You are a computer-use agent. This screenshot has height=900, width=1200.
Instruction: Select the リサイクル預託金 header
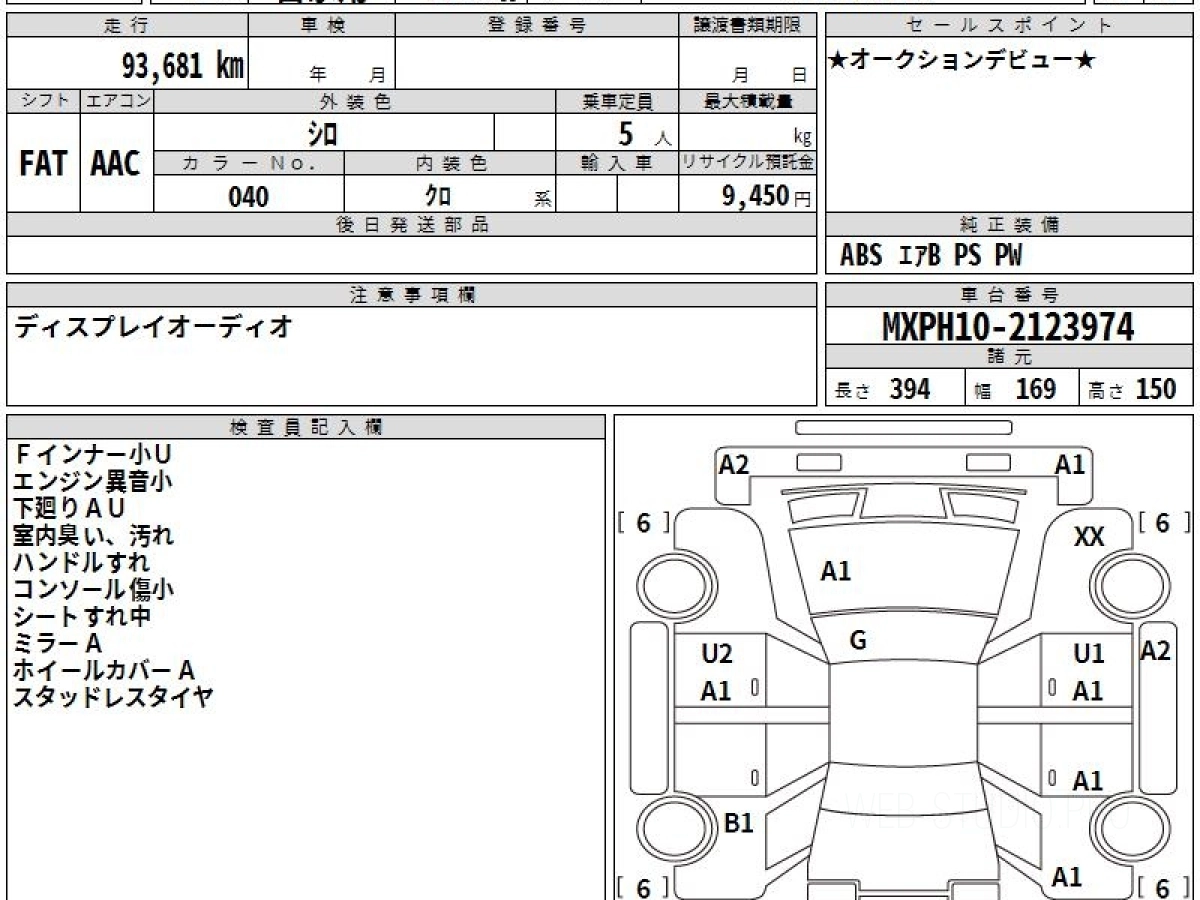[x=747, y=162]
